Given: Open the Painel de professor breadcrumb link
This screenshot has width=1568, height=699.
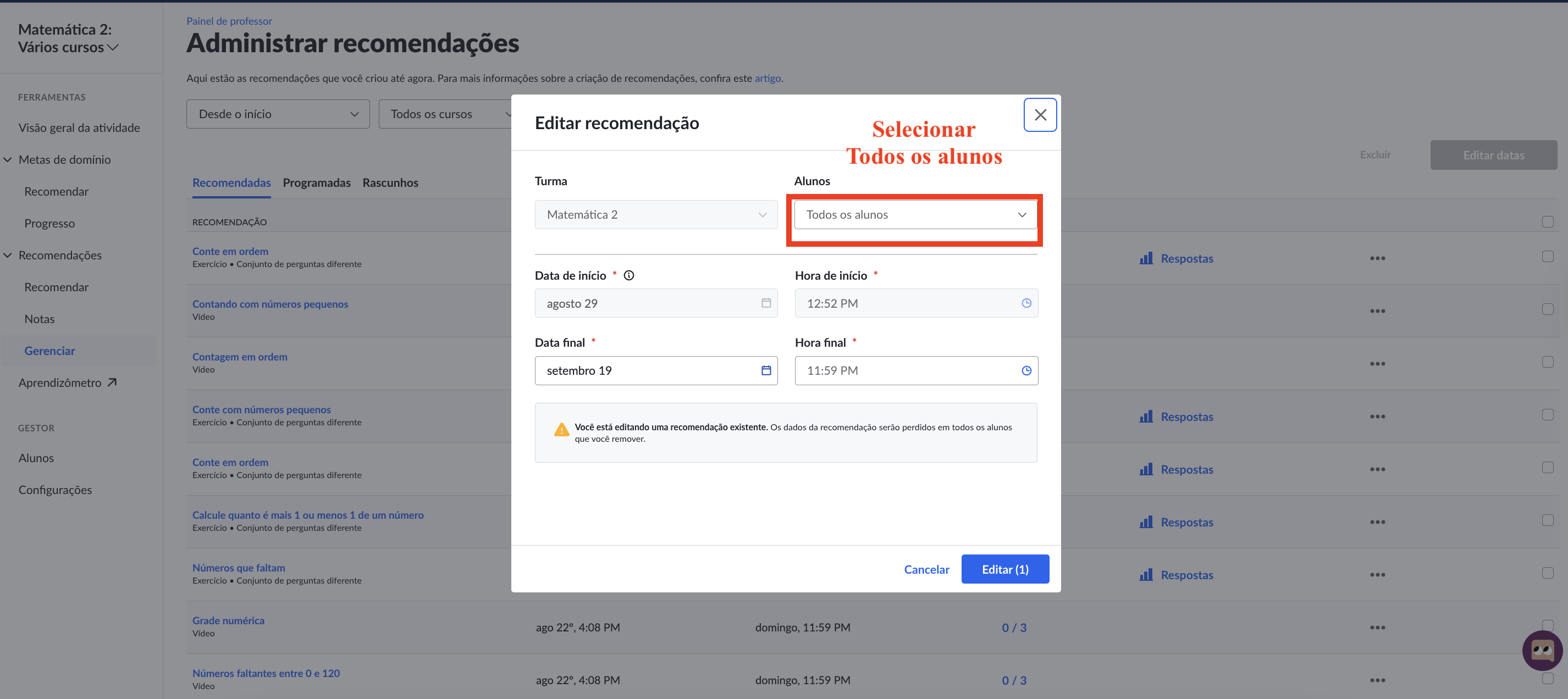Looking at the screenshot, I should point(229,21).
